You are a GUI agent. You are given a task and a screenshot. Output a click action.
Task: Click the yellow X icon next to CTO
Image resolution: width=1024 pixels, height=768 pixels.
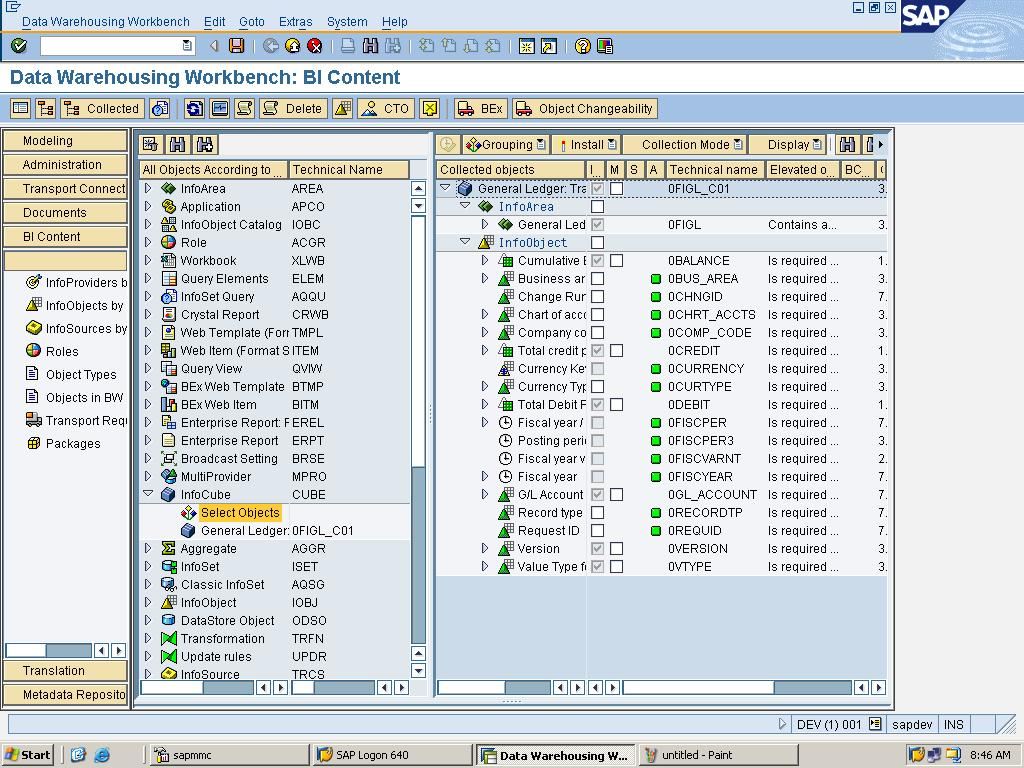[430, 108]
